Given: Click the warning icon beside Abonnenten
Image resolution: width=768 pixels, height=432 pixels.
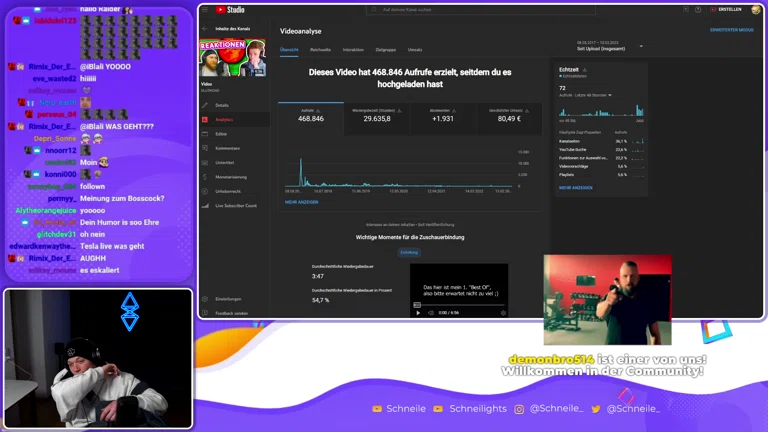Looking at the screenshot, I should [x=454, y=111].
